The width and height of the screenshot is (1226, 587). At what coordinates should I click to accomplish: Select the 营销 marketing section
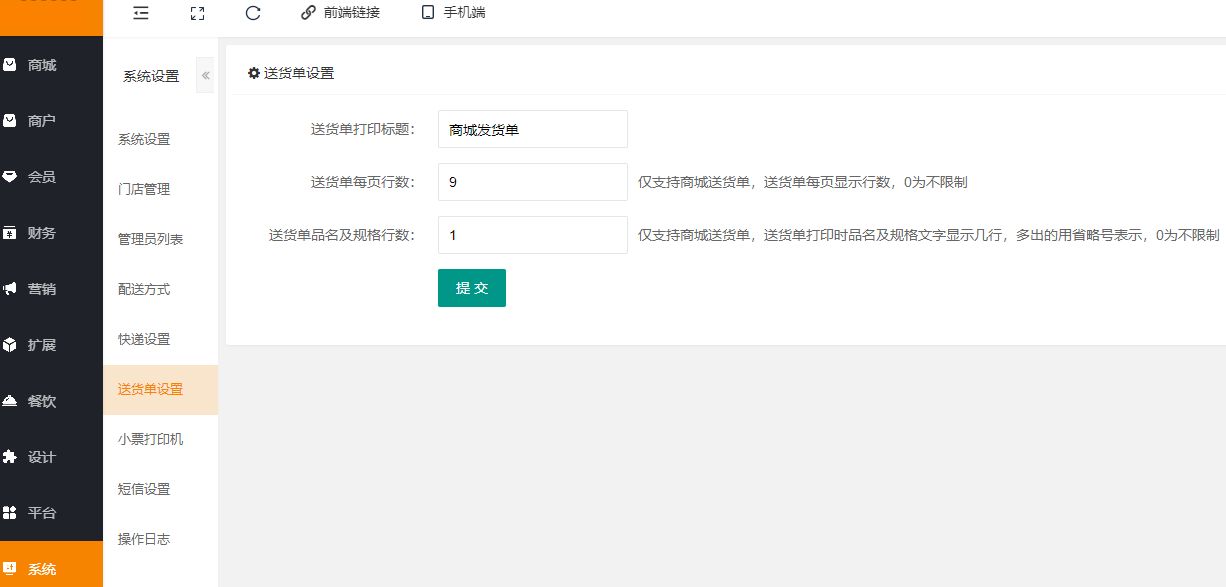coord(42,289)
